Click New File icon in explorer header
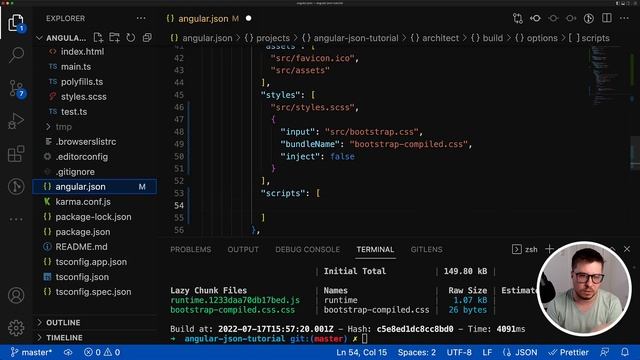This screenshot has height=360, width=640. 98,38
